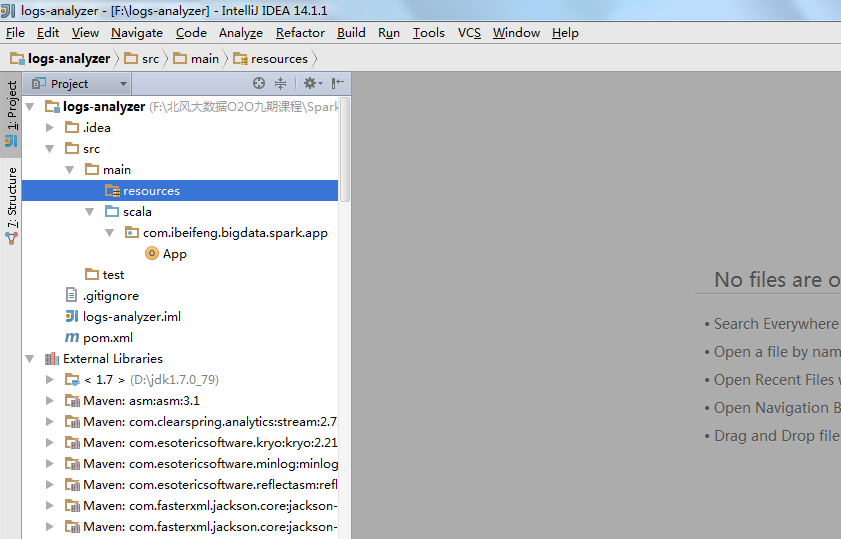Open the Code menu
The height and width of the screenshot is (539, 841).
pos(191,33)
